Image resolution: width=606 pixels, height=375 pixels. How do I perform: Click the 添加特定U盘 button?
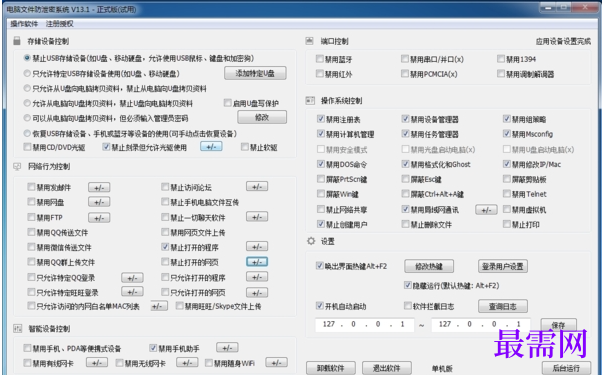255,73
